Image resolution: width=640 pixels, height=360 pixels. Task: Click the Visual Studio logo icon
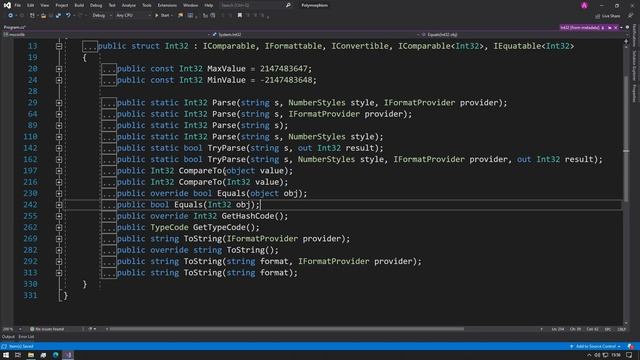(7, 5)
